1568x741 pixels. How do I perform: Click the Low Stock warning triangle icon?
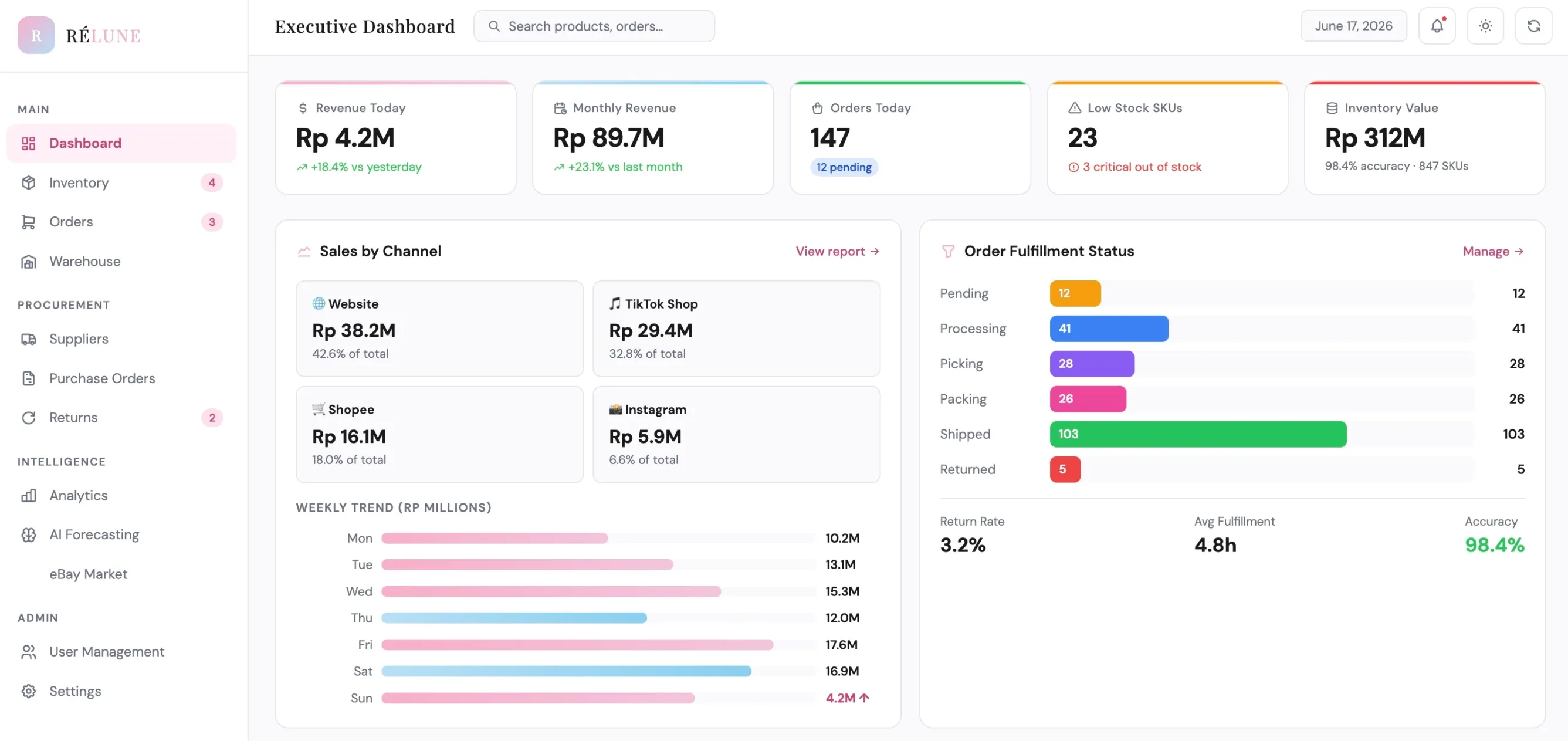(x=1074, y=108)
